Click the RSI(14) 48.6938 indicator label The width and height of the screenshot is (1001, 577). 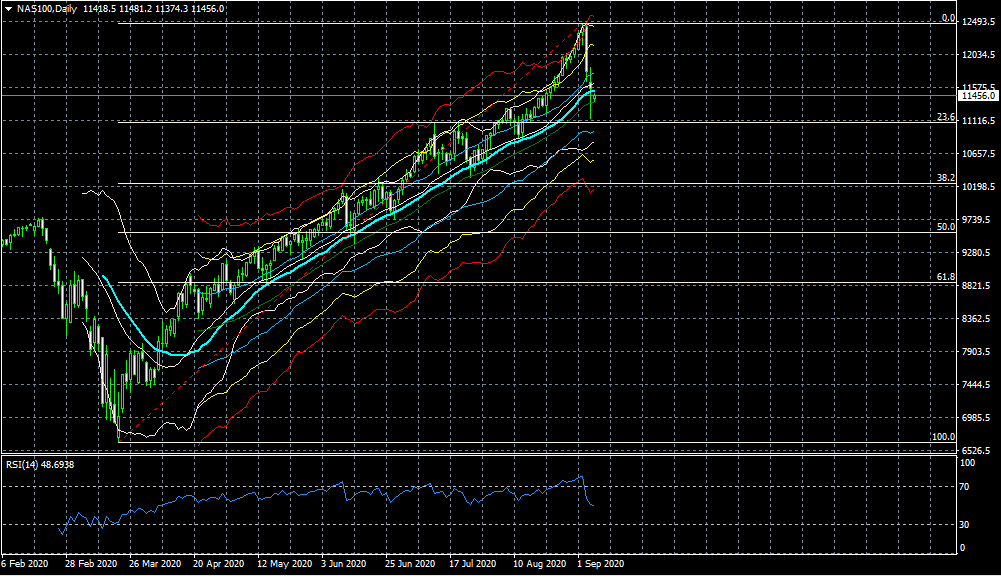(40, 465)
